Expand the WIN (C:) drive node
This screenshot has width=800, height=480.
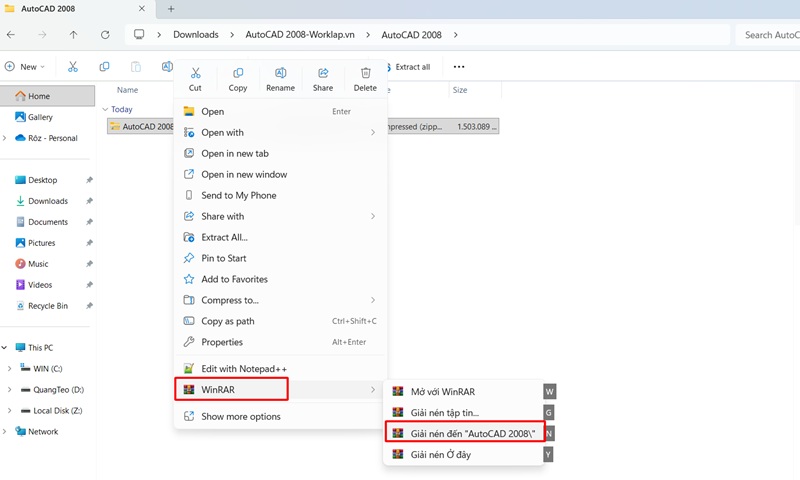point(9,368)
